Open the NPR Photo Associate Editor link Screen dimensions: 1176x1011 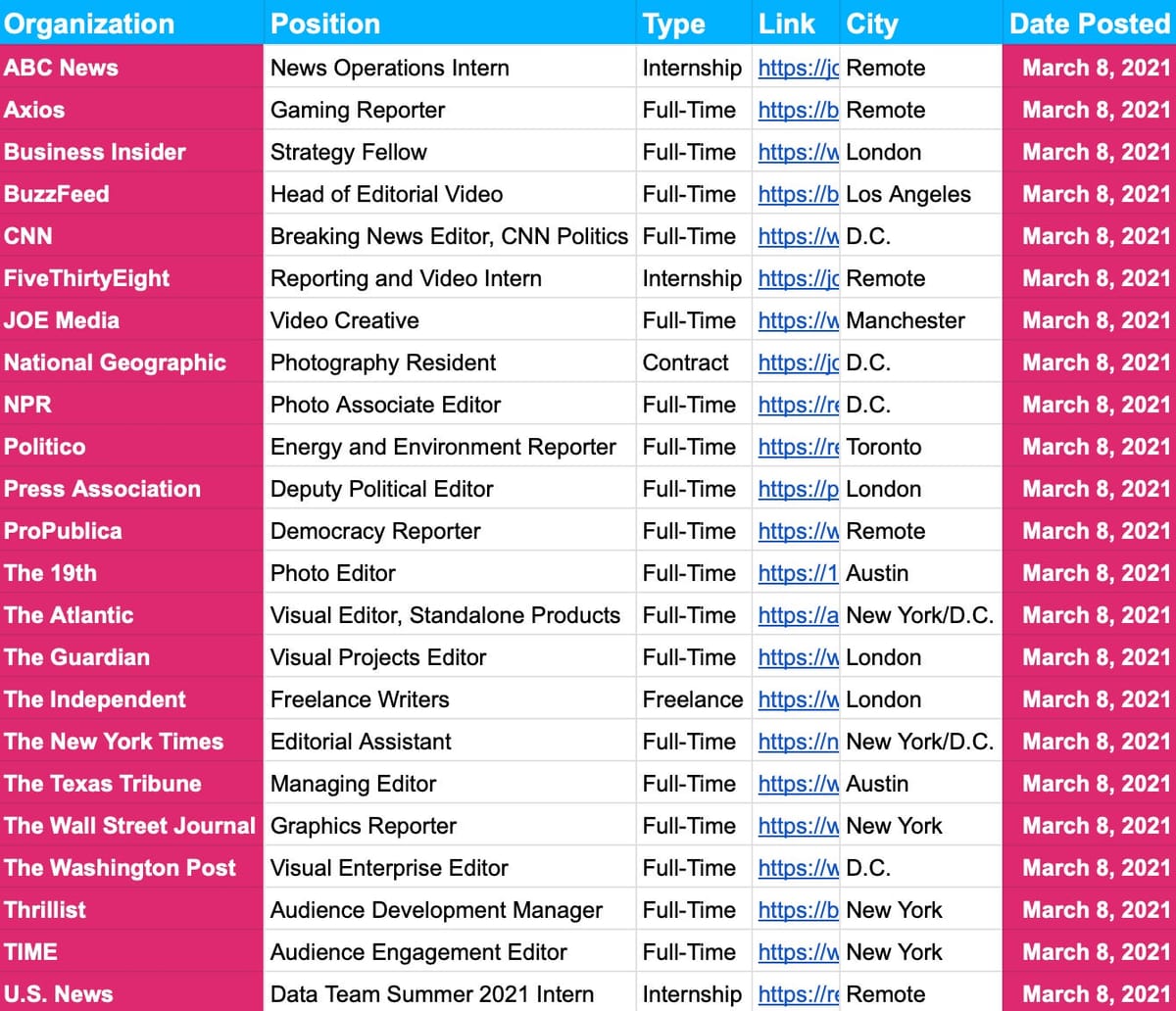[x=796, y=405]
